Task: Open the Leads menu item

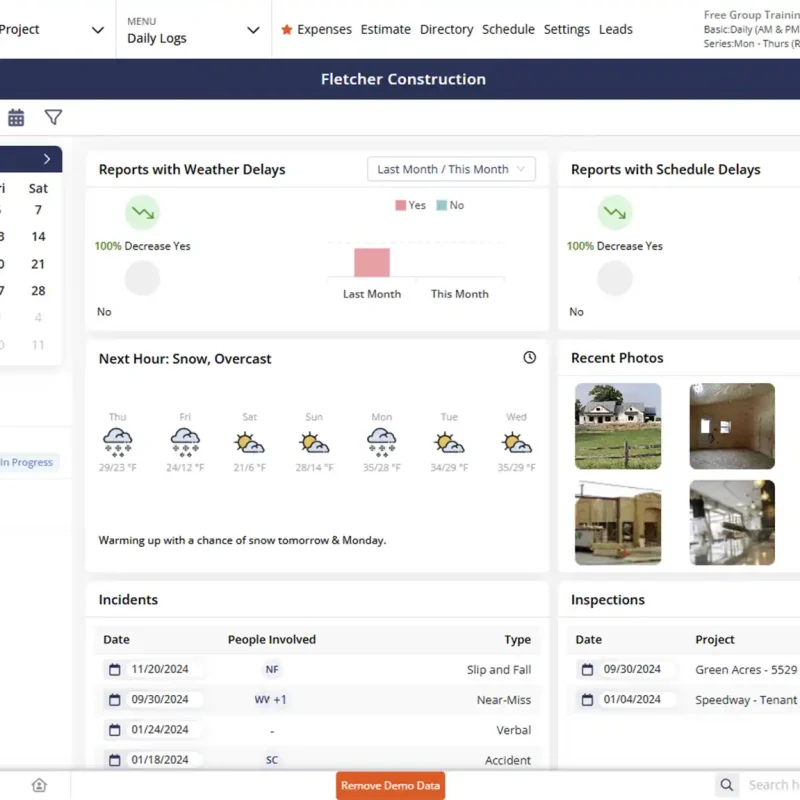Action: coord(615,30)
